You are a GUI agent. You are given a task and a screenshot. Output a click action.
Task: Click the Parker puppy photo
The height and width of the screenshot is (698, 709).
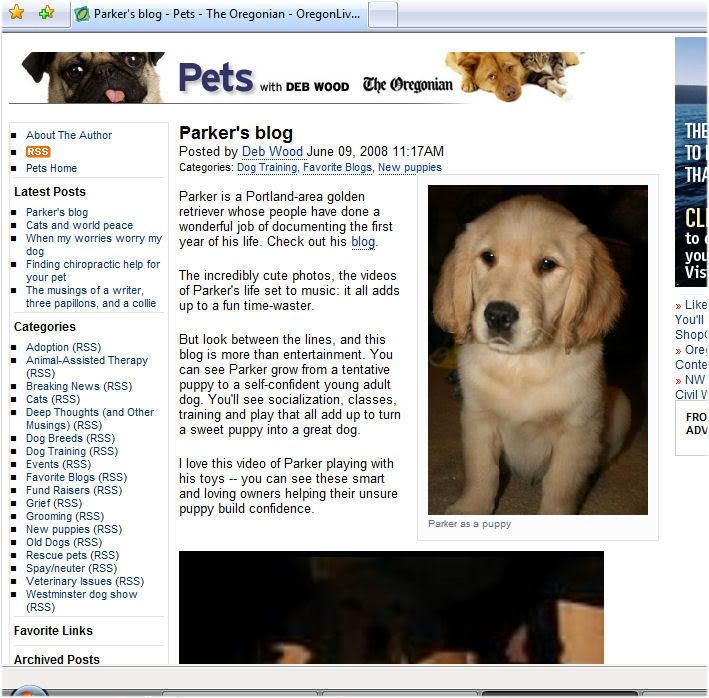click(538, 349)
